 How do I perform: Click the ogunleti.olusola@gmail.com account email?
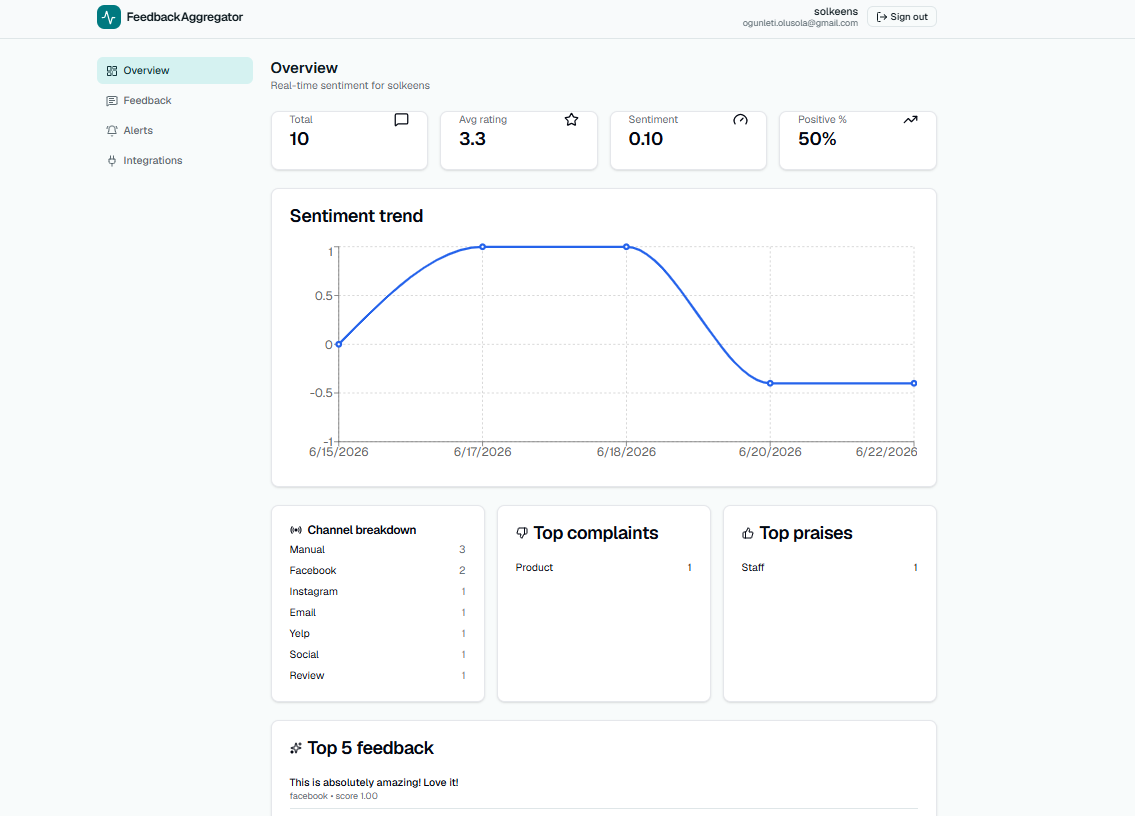click(x=800, y=23)
